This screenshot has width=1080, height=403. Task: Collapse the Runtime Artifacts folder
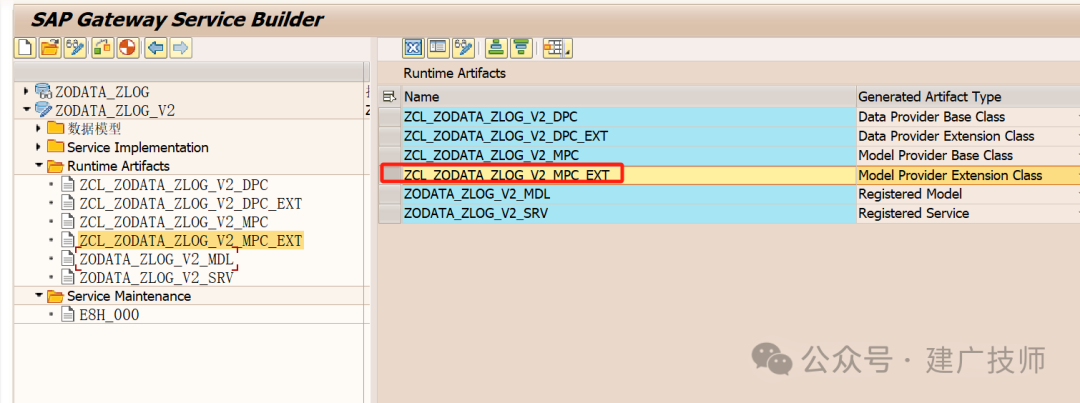[x=39, y=166]
